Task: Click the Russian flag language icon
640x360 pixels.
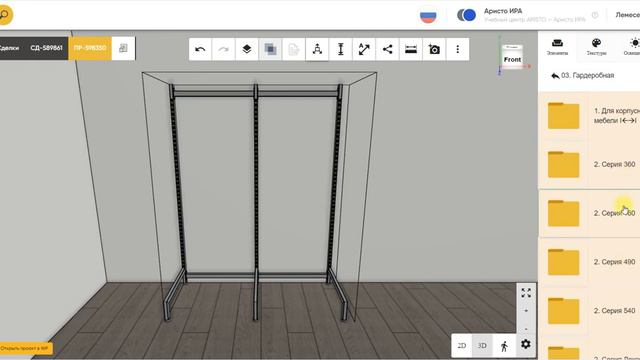Action: [428, 16]
